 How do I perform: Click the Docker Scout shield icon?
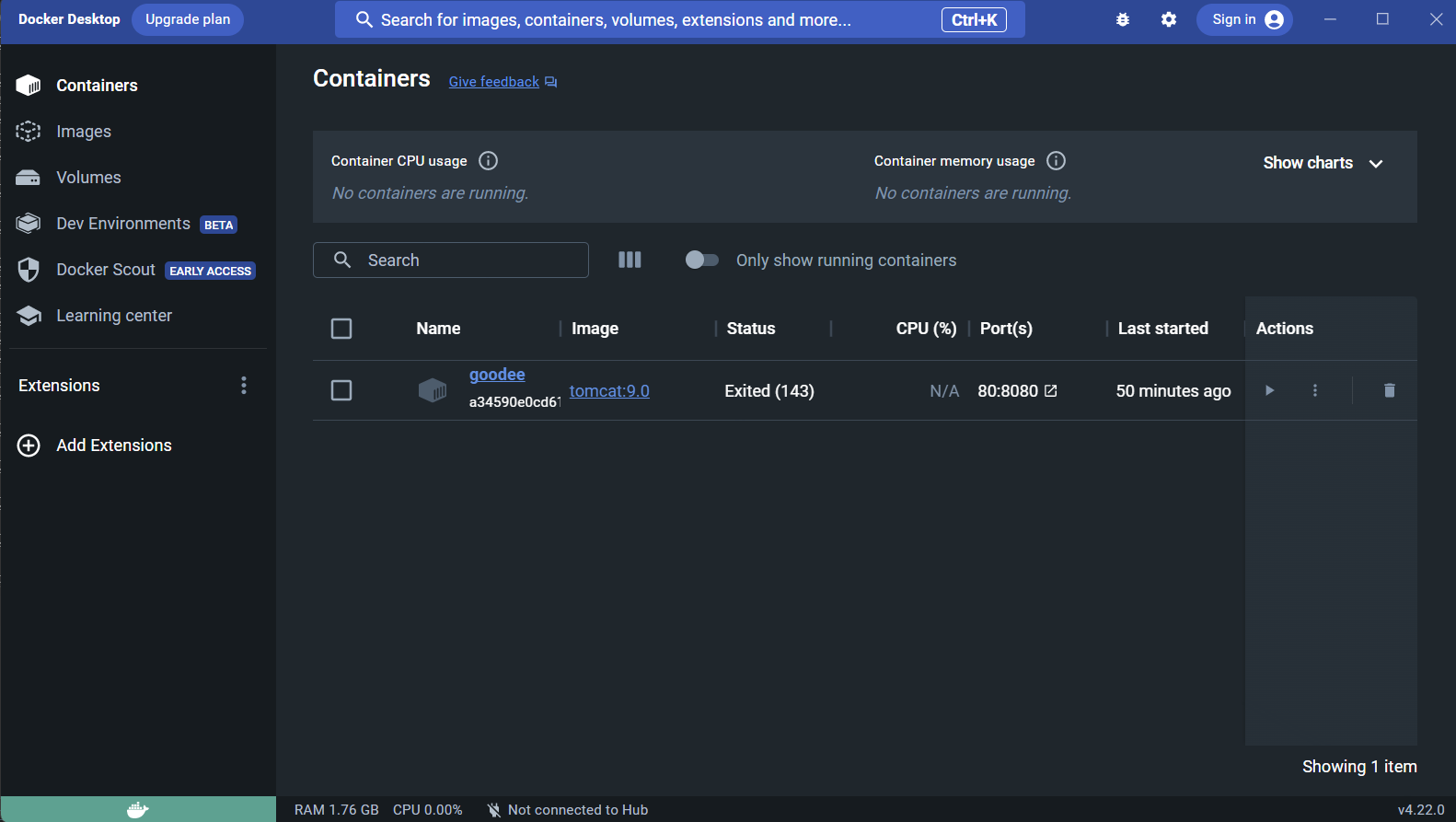pos(29,270)
